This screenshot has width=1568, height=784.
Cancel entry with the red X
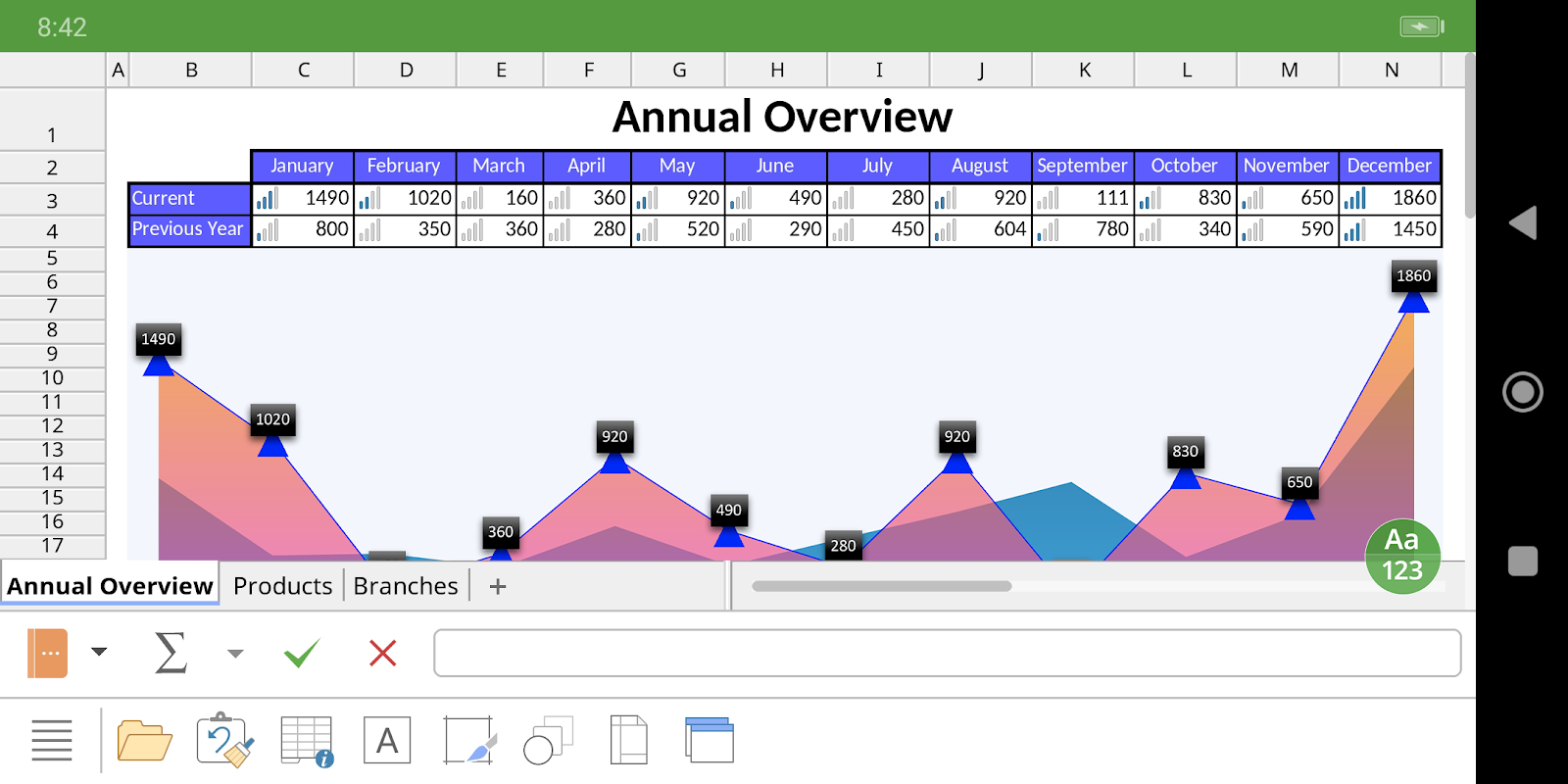382,653
